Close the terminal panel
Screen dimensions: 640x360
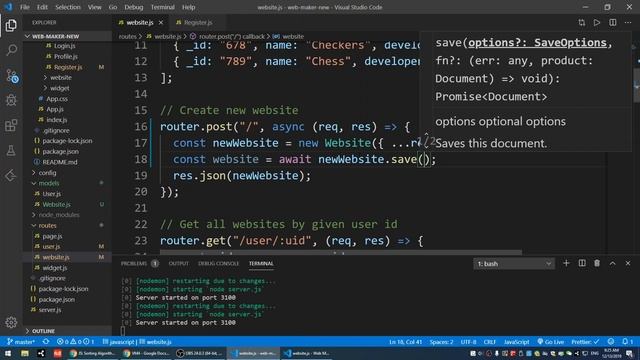(628, 264)
